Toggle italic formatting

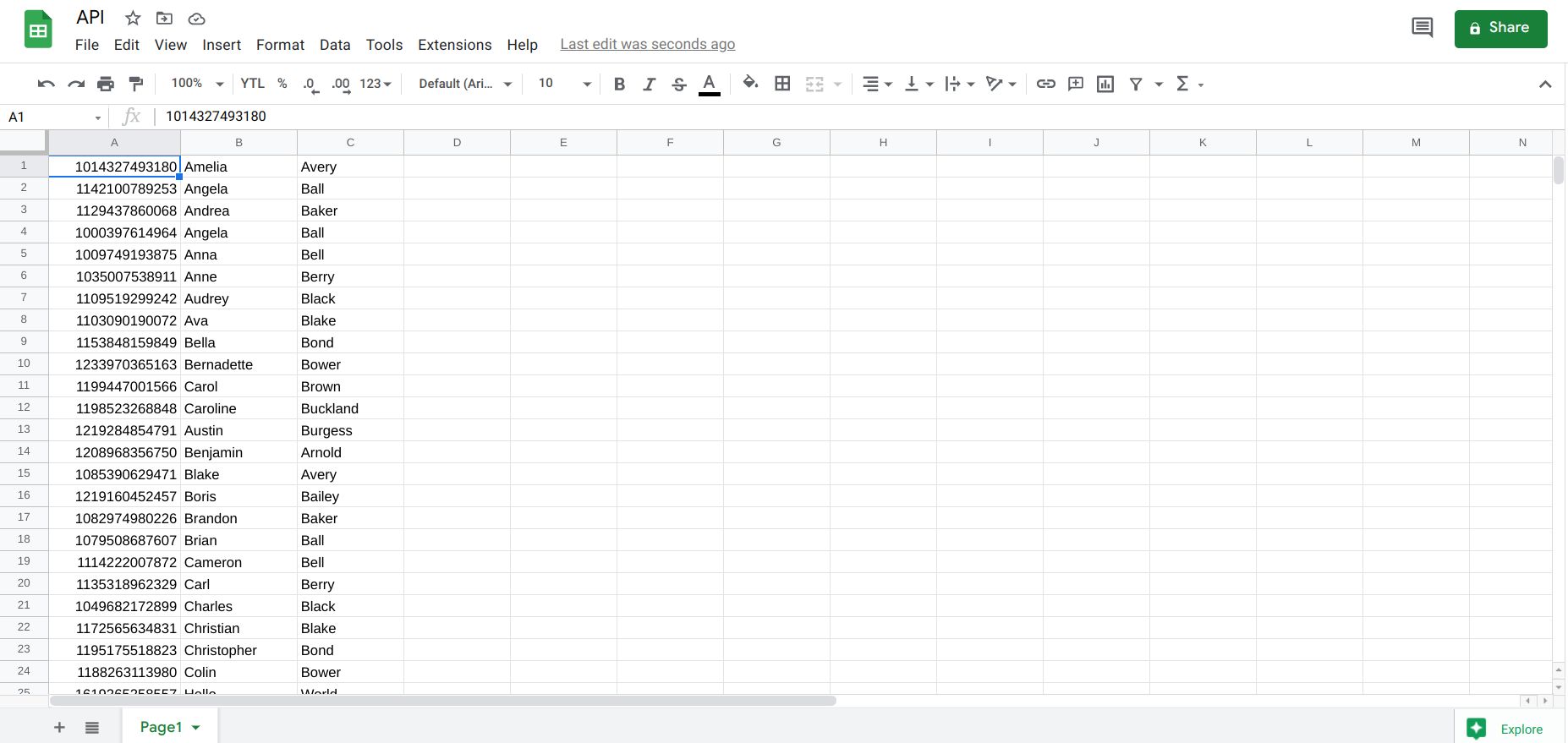(x=649, y=84)
